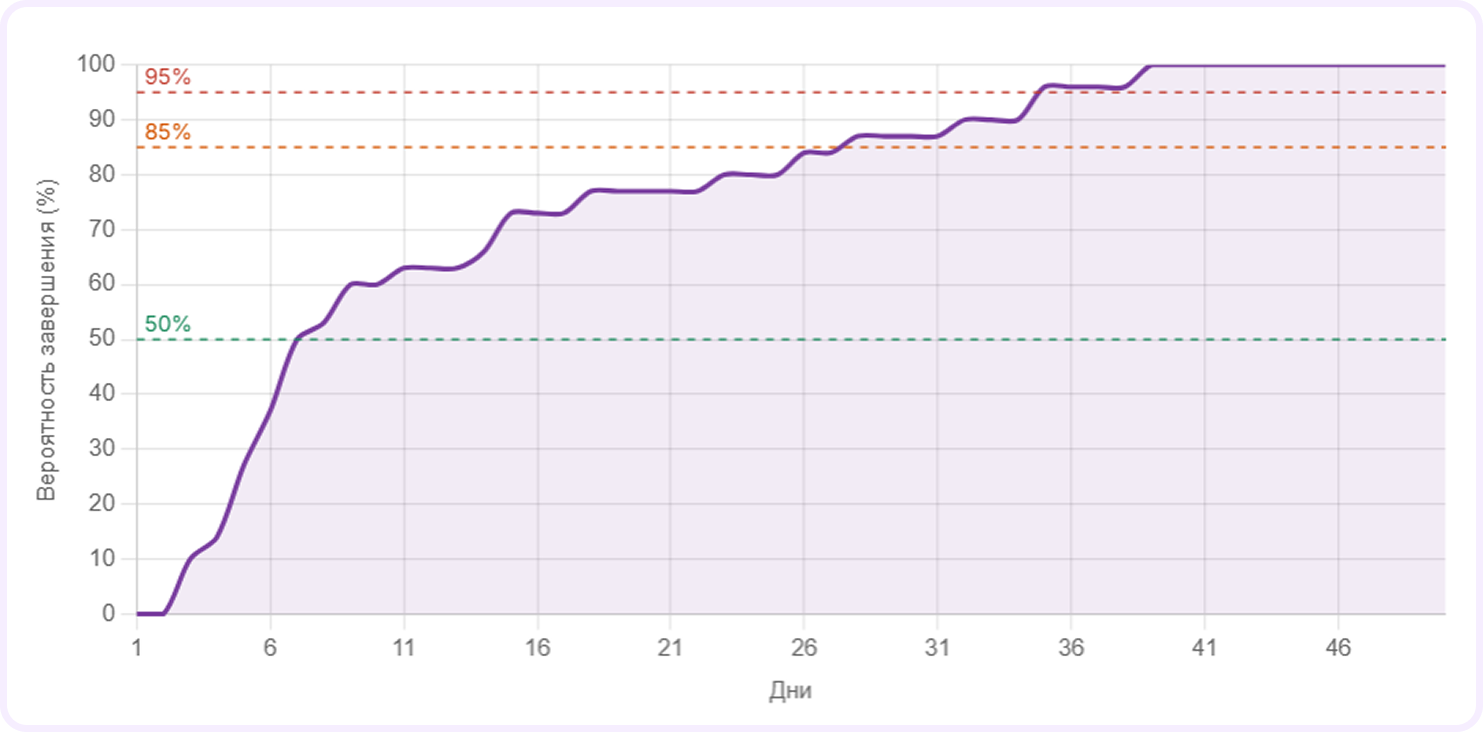The height and width of the screenshot is (732, 1483).
Task: Select x-axis tick label 26
Action: click(804, 648)
